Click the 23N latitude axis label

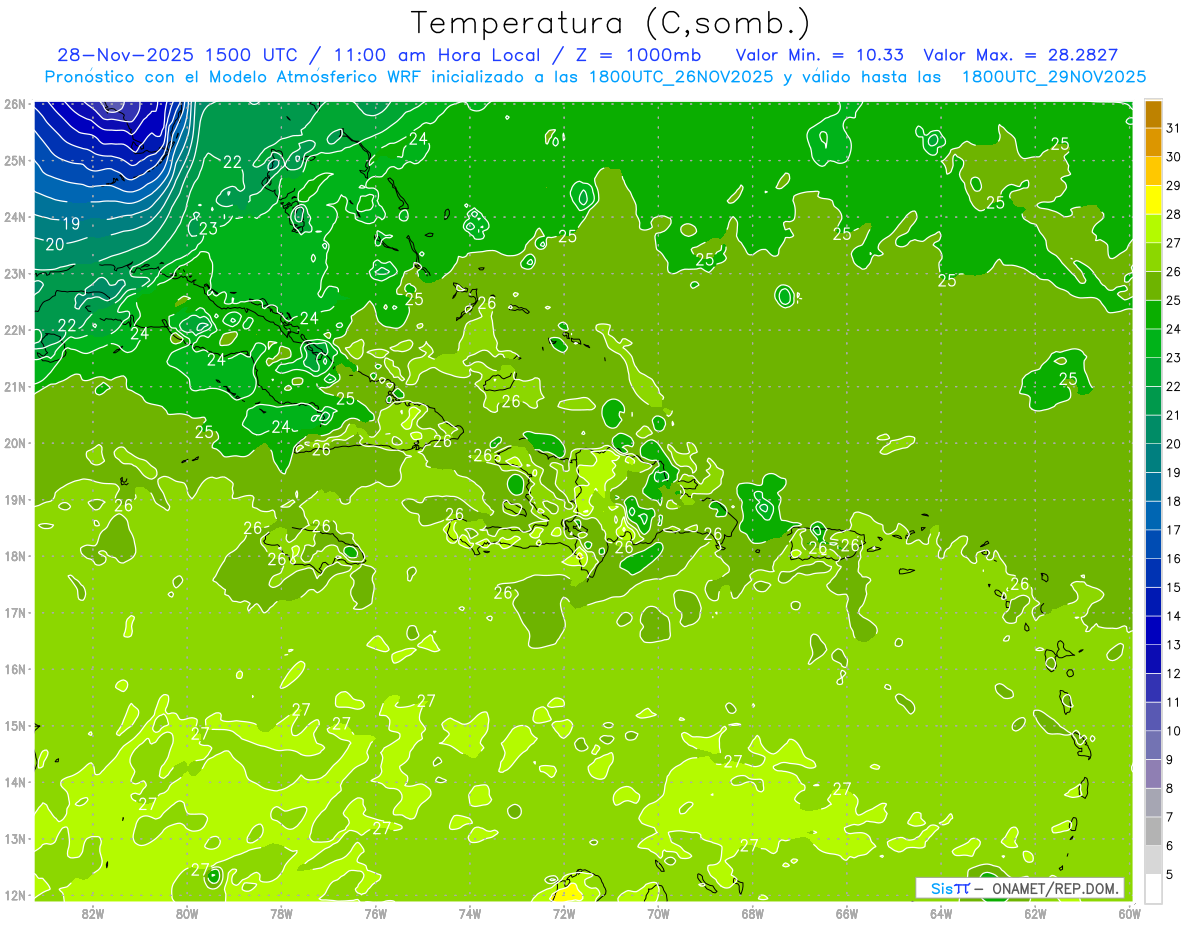point(15,274)
